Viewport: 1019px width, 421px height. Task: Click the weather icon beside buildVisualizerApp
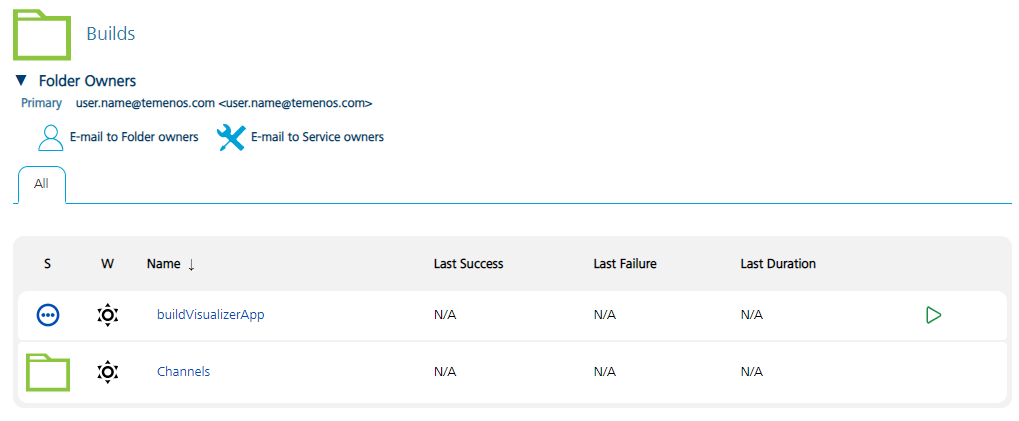coord(108,315)
